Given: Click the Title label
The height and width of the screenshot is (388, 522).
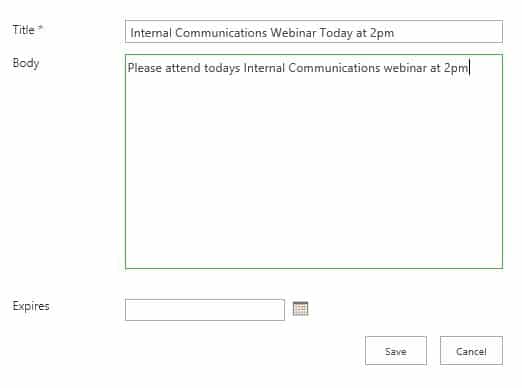Looking at the screenshot, I should pyautogui.click(x=23, y=30).
